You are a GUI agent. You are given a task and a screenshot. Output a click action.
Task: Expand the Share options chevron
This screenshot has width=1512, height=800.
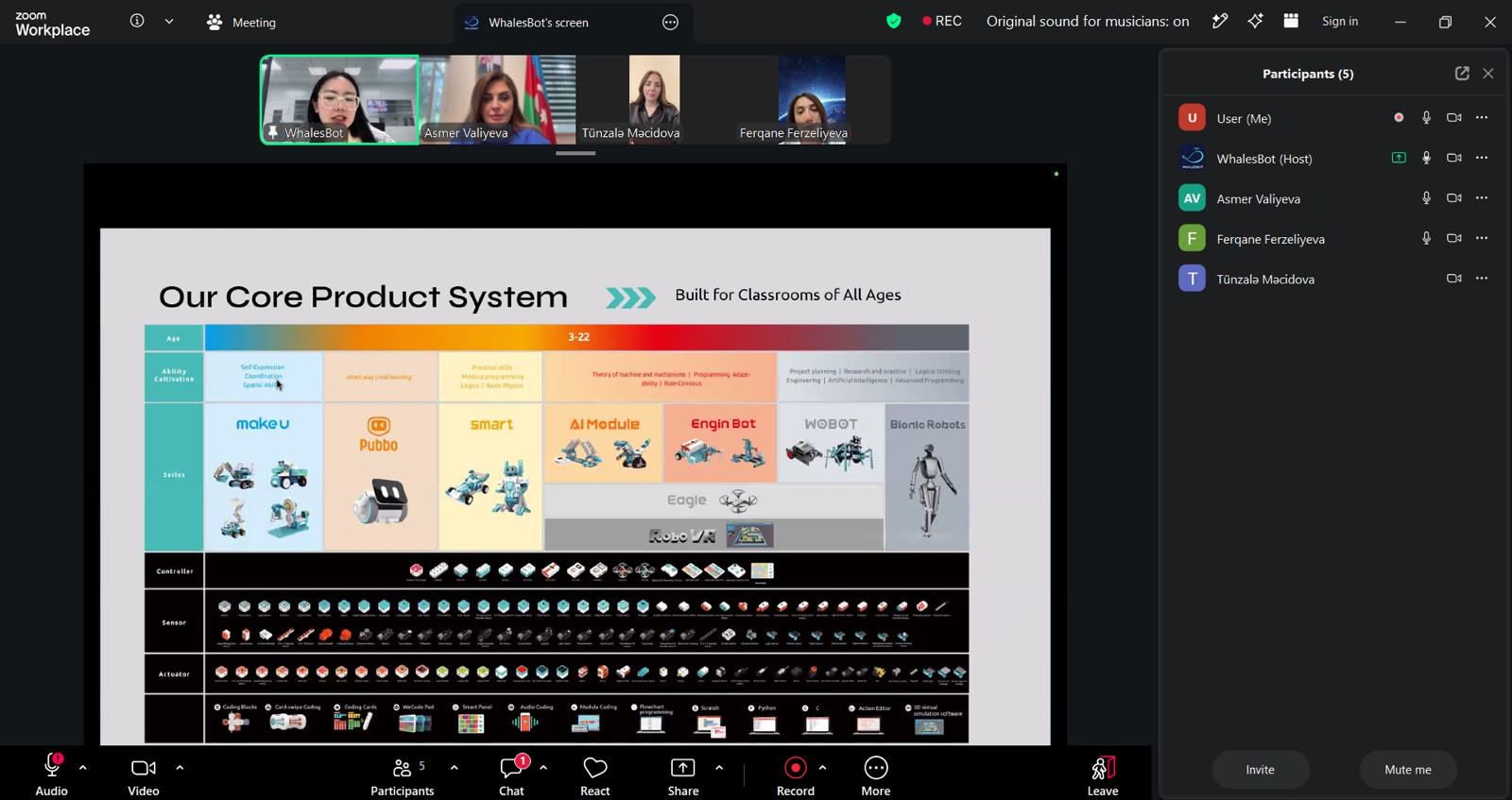(x=719, y=768)
